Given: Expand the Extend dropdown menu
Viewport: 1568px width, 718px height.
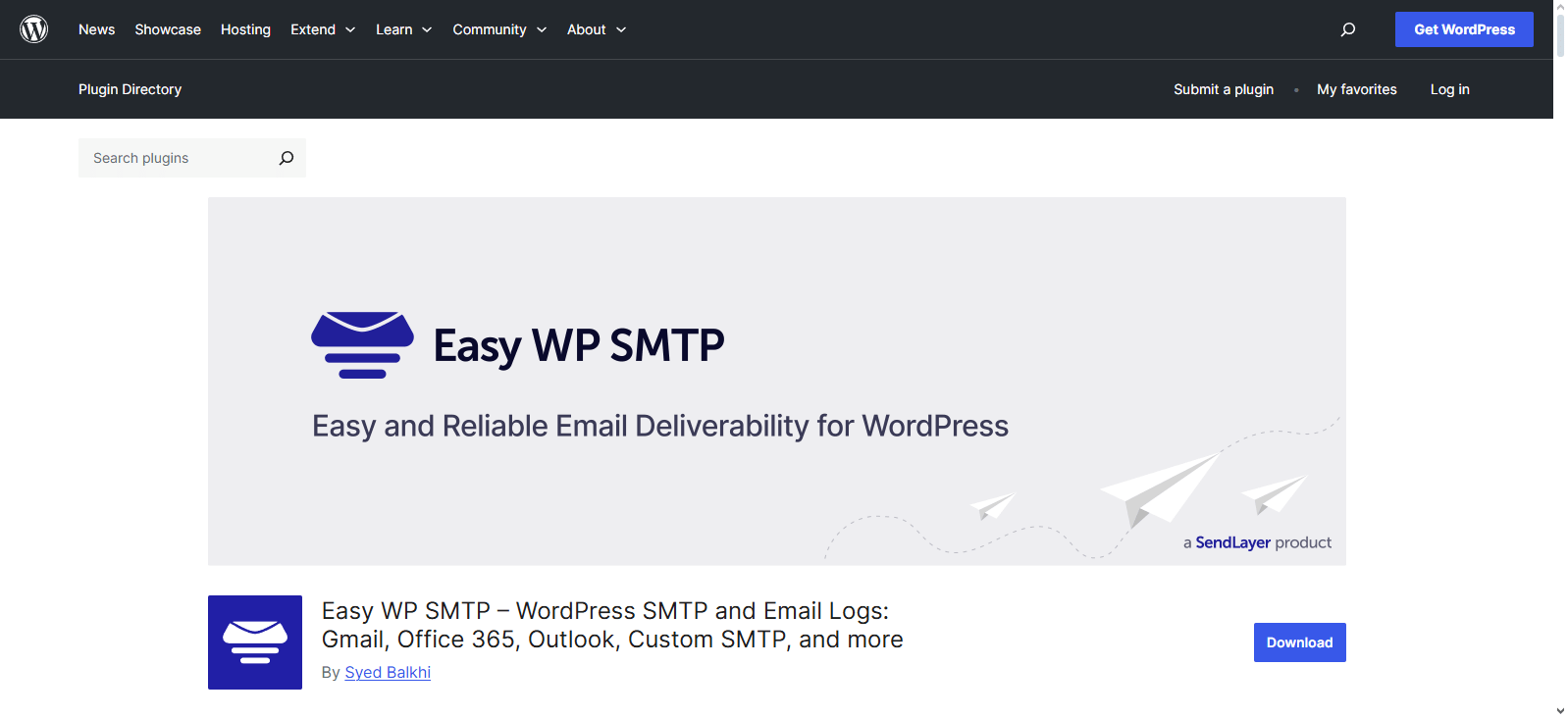Looking at the screenshot, I should click(323, 29).
